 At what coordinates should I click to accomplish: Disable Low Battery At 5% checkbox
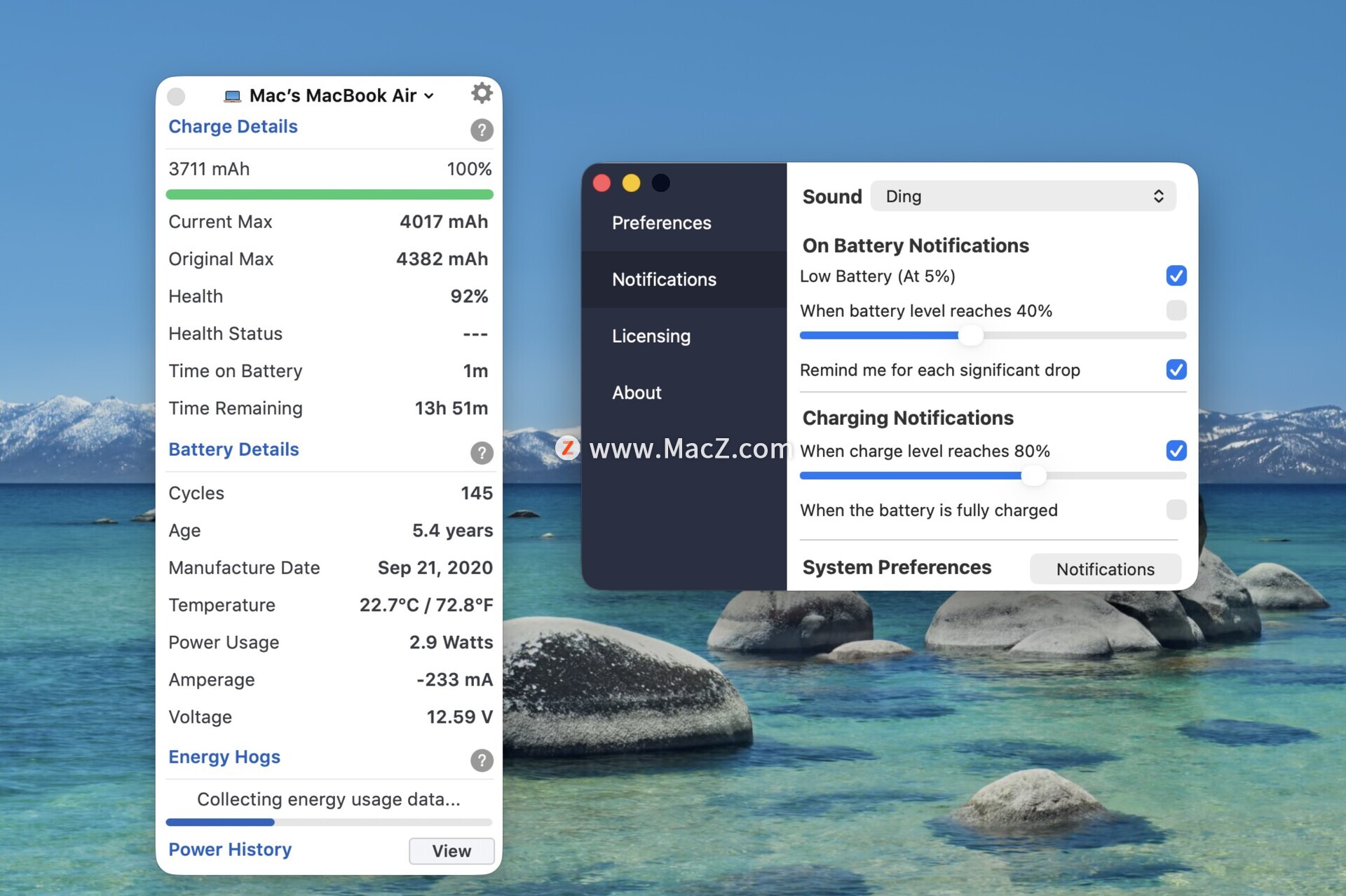pos(1176,276)
